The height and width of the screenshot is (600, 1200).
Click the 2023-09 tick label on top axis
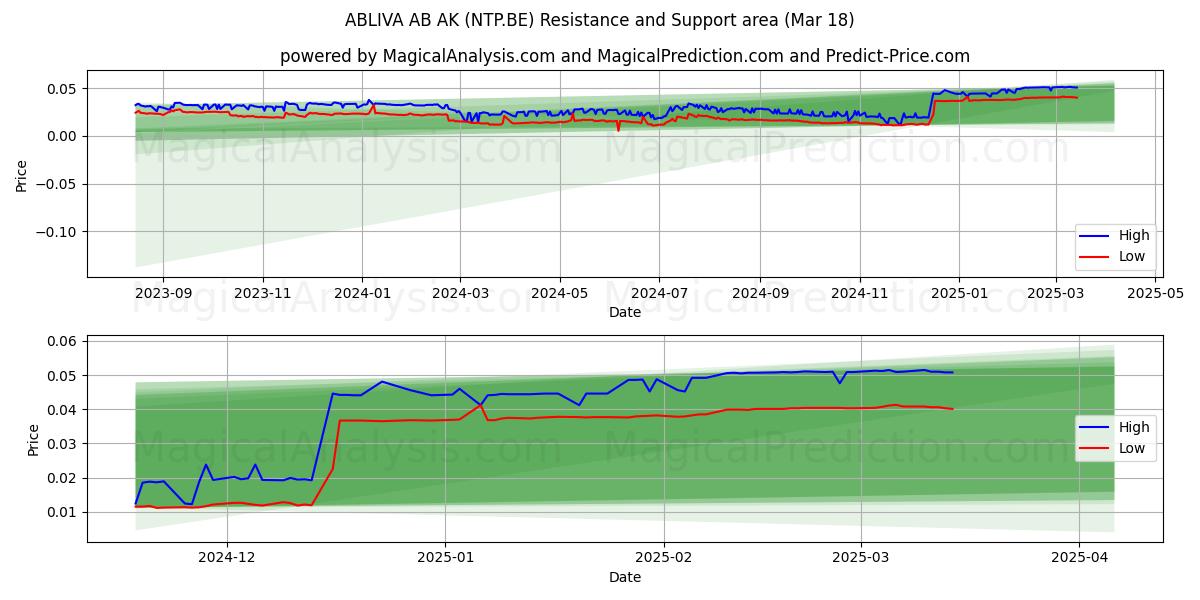(163, 294)
